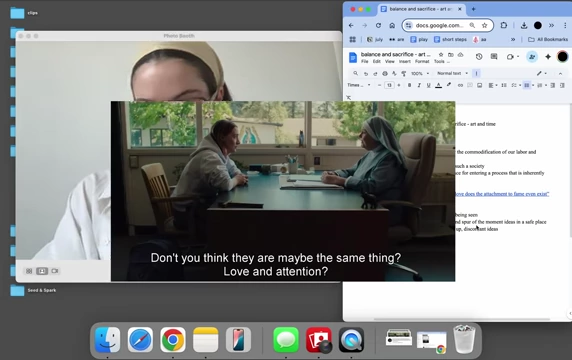This screenshot has height=360, width=572.
Task: Open the Gemini sparkle icon
Action: pyautogui.click(x=548, y=57)
